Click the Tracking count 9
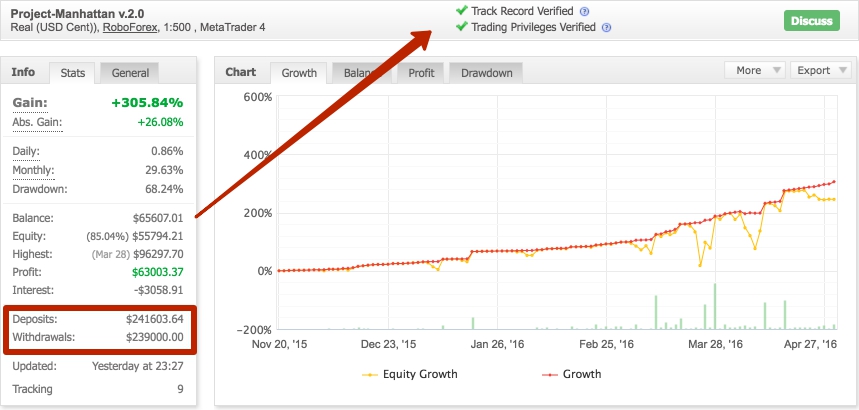This screenshot has height=410, width=859. pos(180,389)
